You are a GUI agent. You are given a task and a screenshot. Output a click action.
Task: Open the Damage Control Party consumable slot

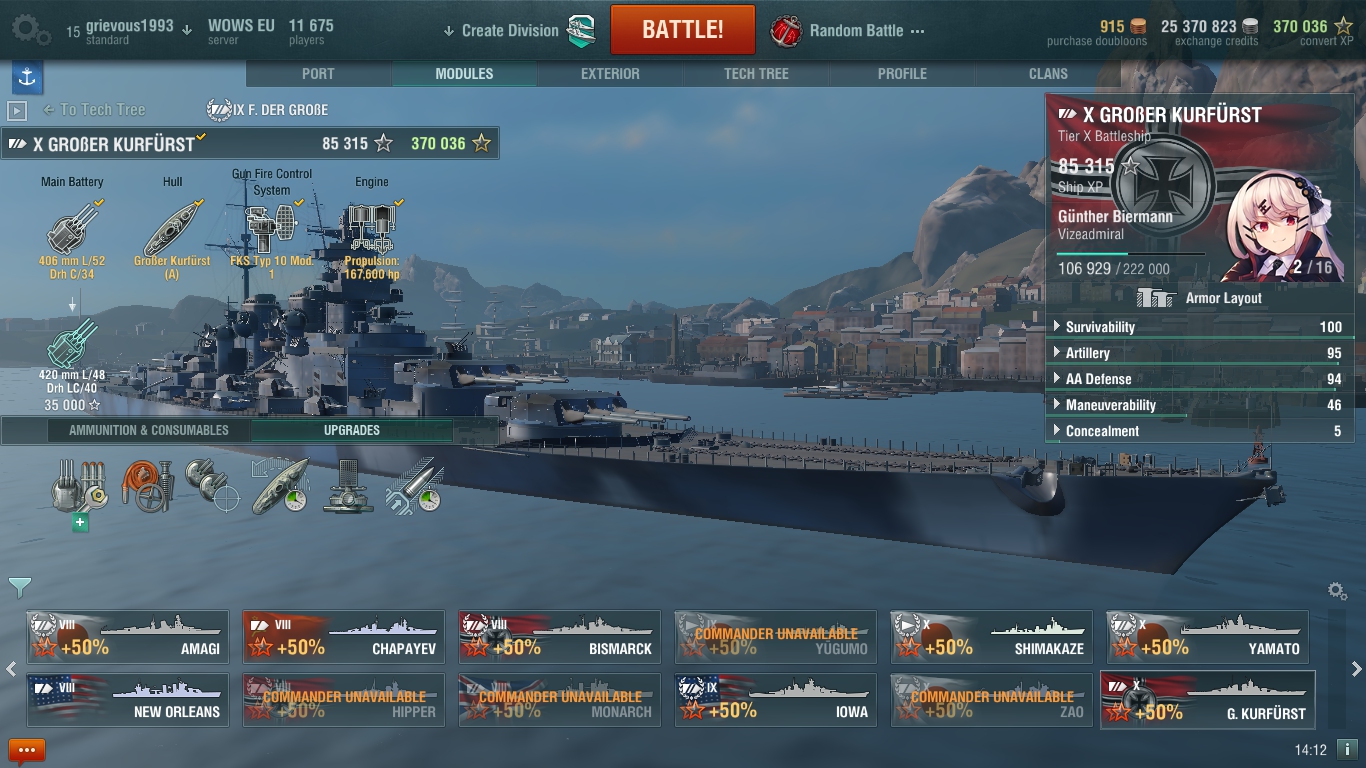(x=147, y=486)
